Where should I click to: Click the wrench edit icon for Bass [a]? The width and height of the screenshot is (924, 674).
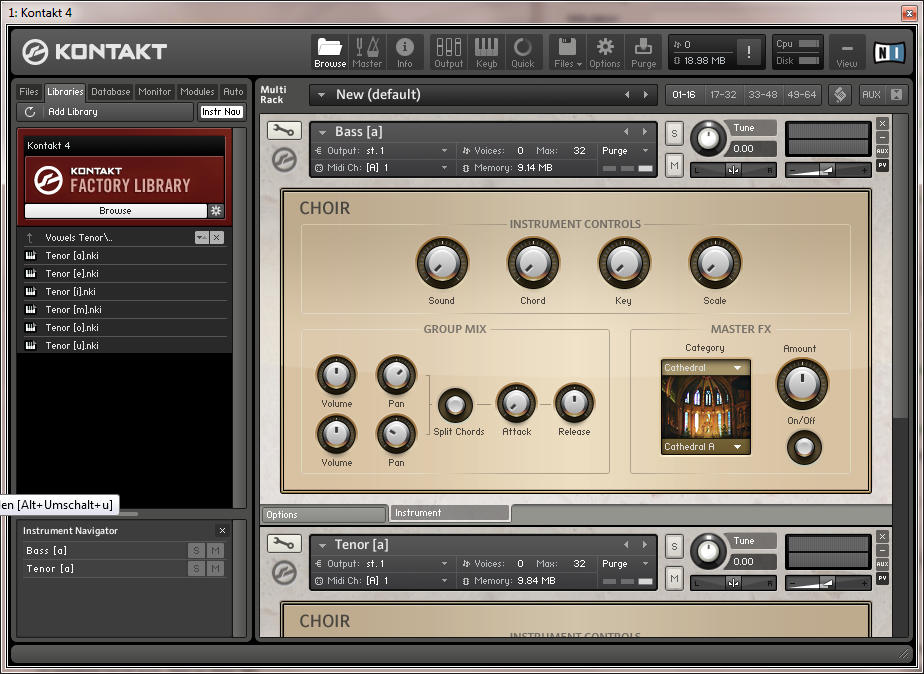click(285, 131)
